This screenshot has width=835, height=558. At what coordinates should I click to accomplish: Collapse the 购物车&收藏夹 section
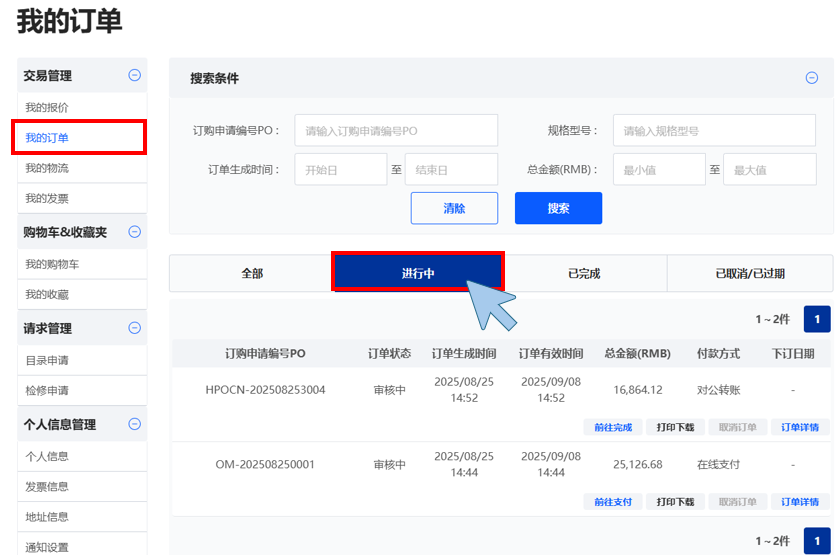[x=135, y=232]
